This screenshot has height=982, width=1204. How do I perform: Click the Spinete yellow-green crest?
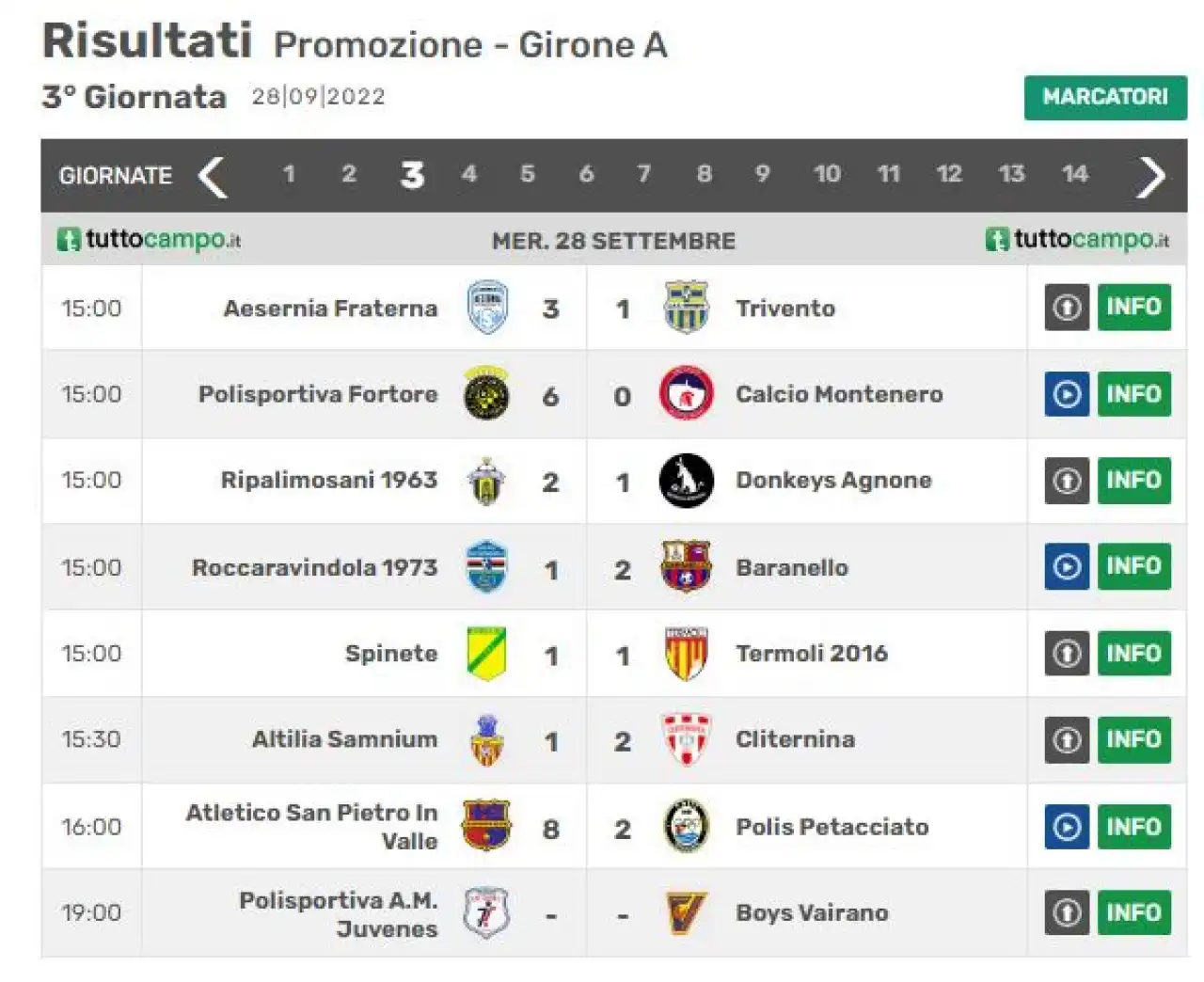(x=487, y=654)
